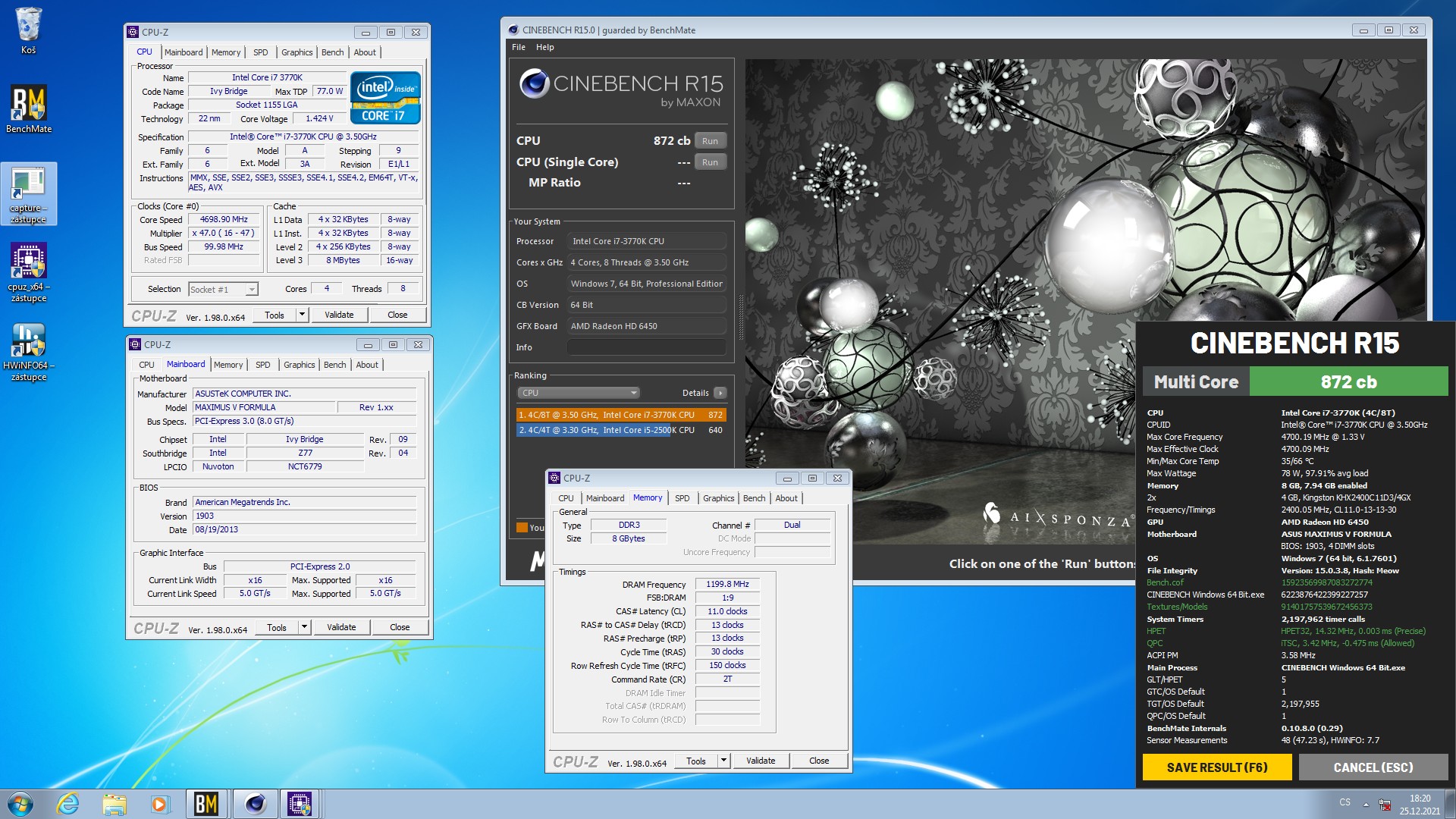The width and height of the screenshot is (1456, 819).
Task: Click Validate in the top CPU-Z window
Action: pyautogui.click(x=339, y=315)
